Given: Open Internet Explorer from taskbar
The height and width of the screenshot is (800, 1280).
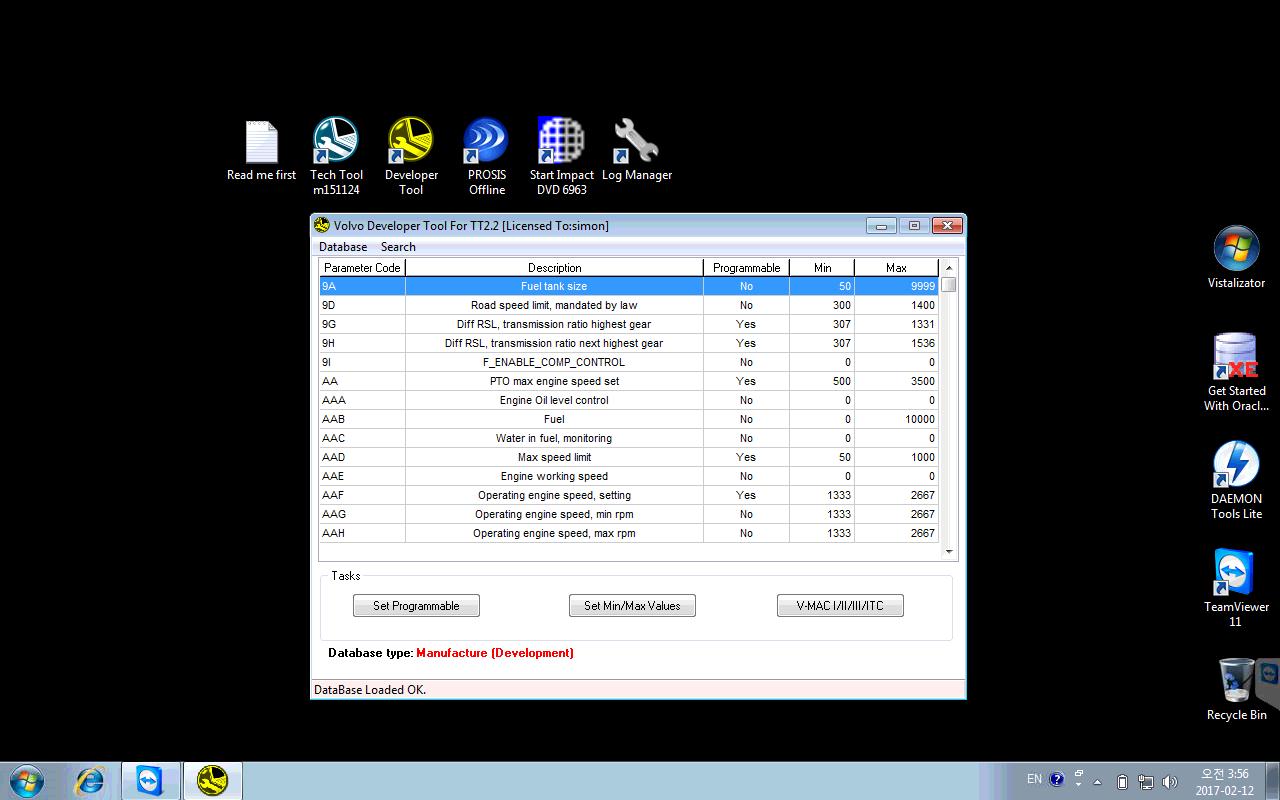Looking at the screenshot, I should (90, 781).
